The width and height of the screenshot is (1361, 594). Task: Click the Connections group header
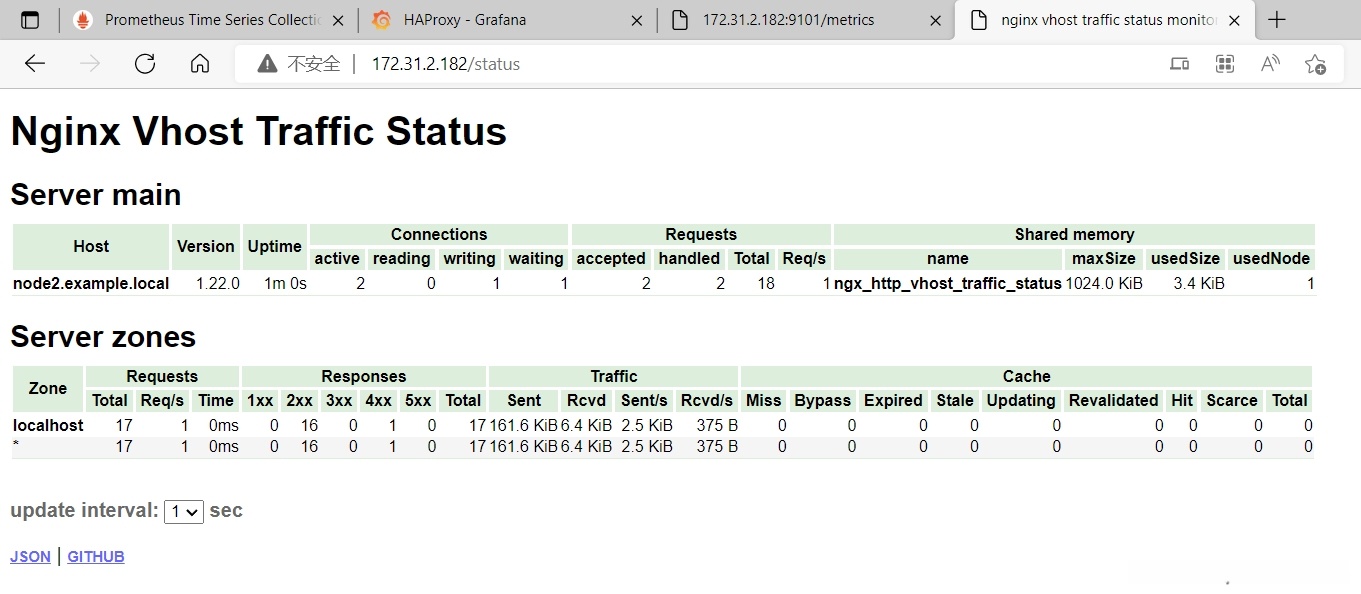(x=439, y=234)
